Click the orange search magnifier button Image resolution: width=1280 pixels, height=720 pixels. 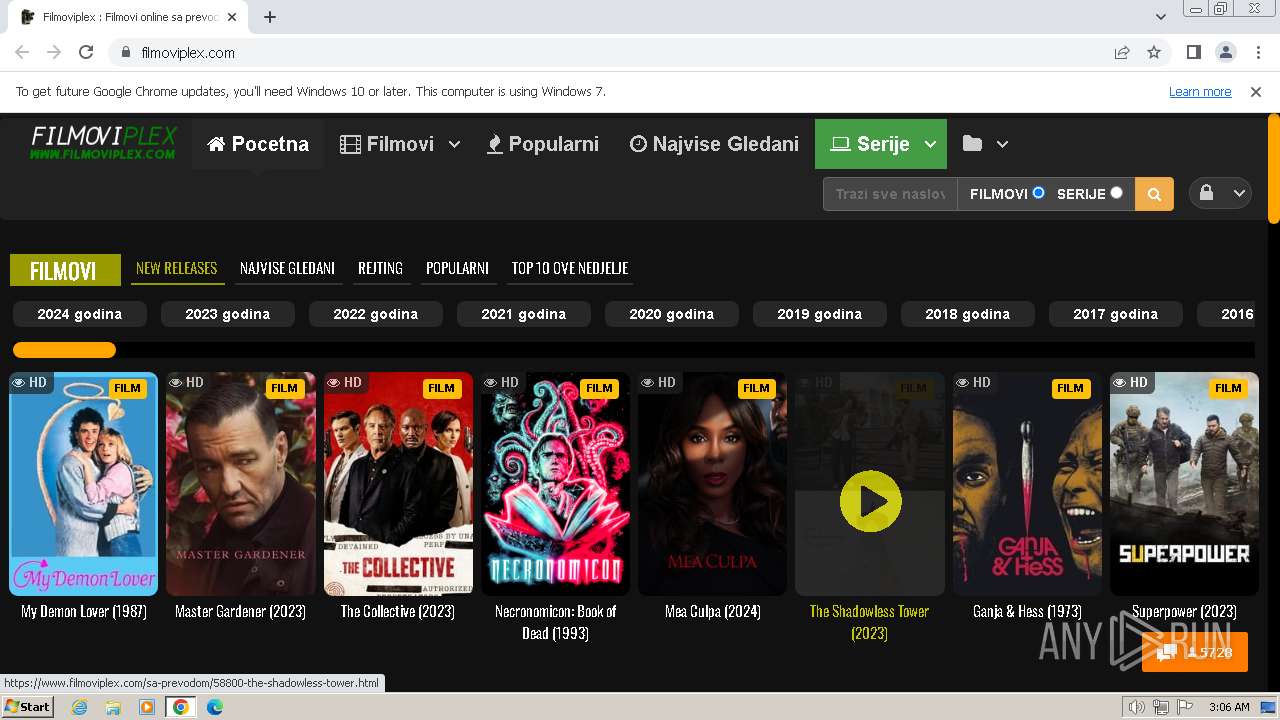click(x=1154, y=194)
